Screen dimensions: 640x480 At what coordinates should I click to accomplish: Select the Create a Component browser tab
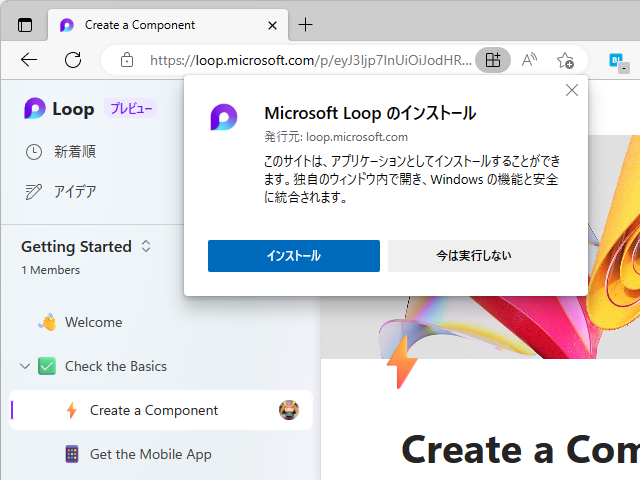[168, 25]
